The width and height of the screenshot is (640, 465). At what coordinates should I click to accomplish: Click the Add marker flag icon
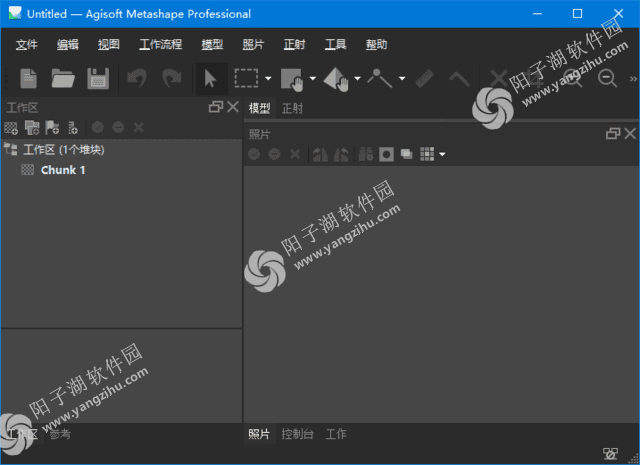coord(52,128)
